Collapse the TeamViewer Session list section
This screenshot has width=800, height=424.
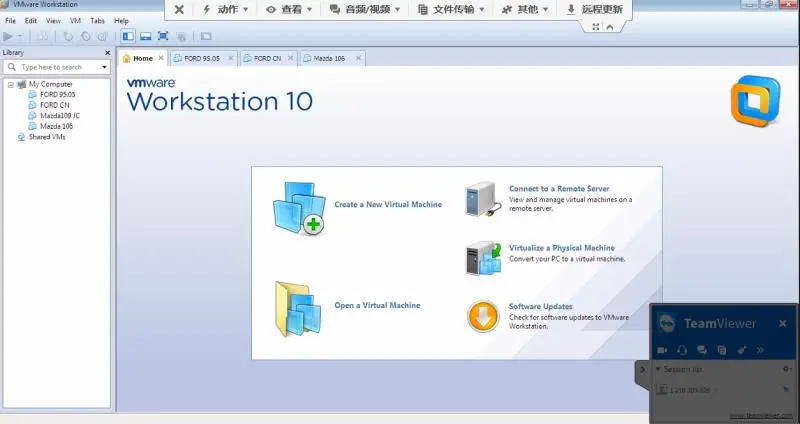point(658,369)
